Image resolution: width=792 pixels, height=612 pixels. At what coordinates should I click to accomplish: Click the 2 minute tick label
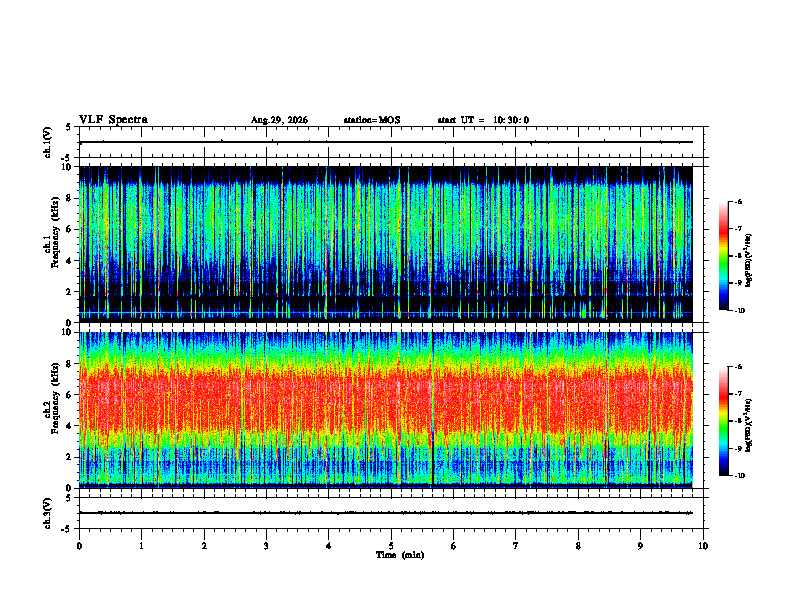click(204, 546)
